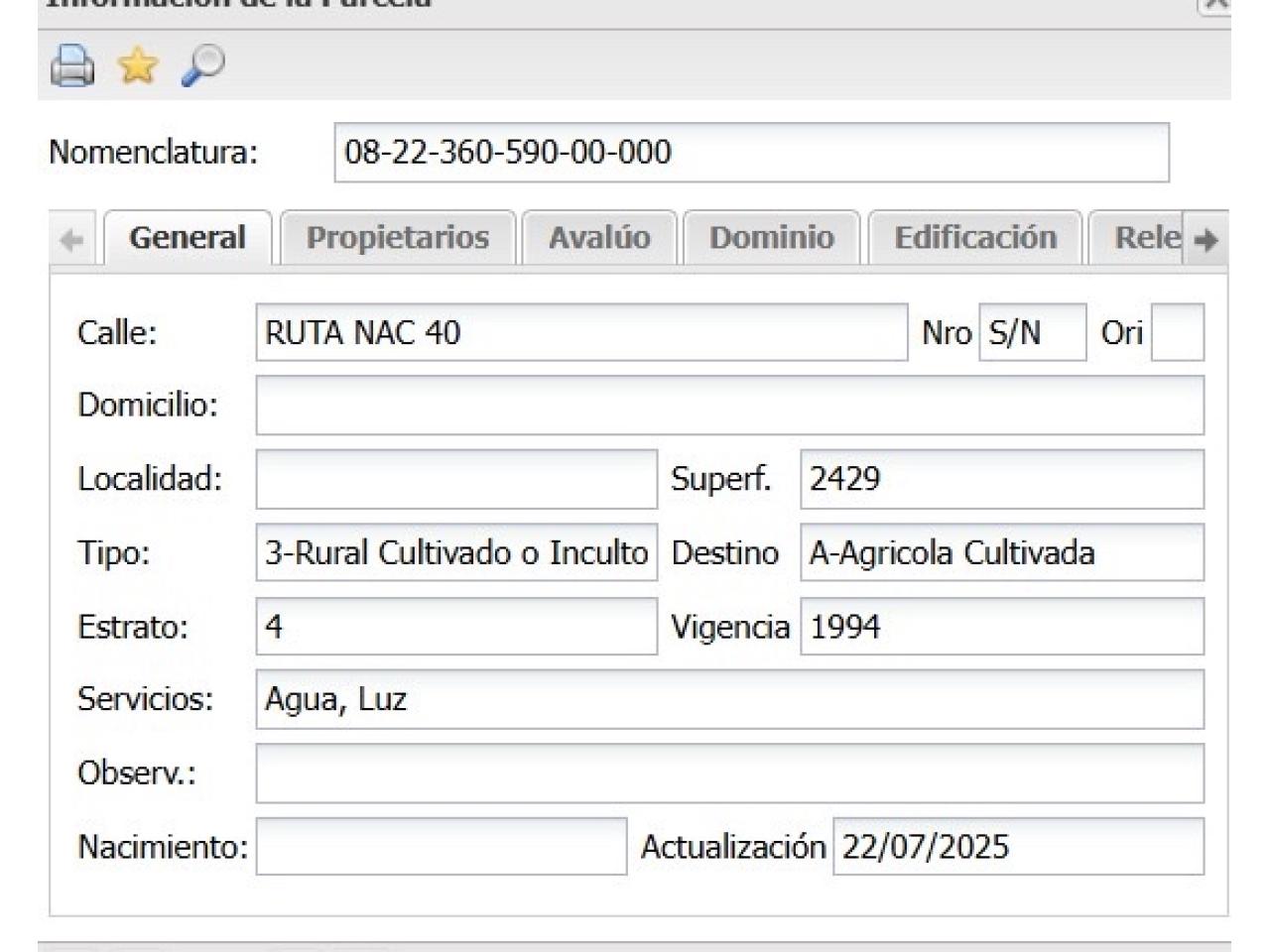Image resolution: width=1270 pixels, height=952 pixels.
Task: Click the Calle field with RUTA NAC 40
Action: [580, 333]
